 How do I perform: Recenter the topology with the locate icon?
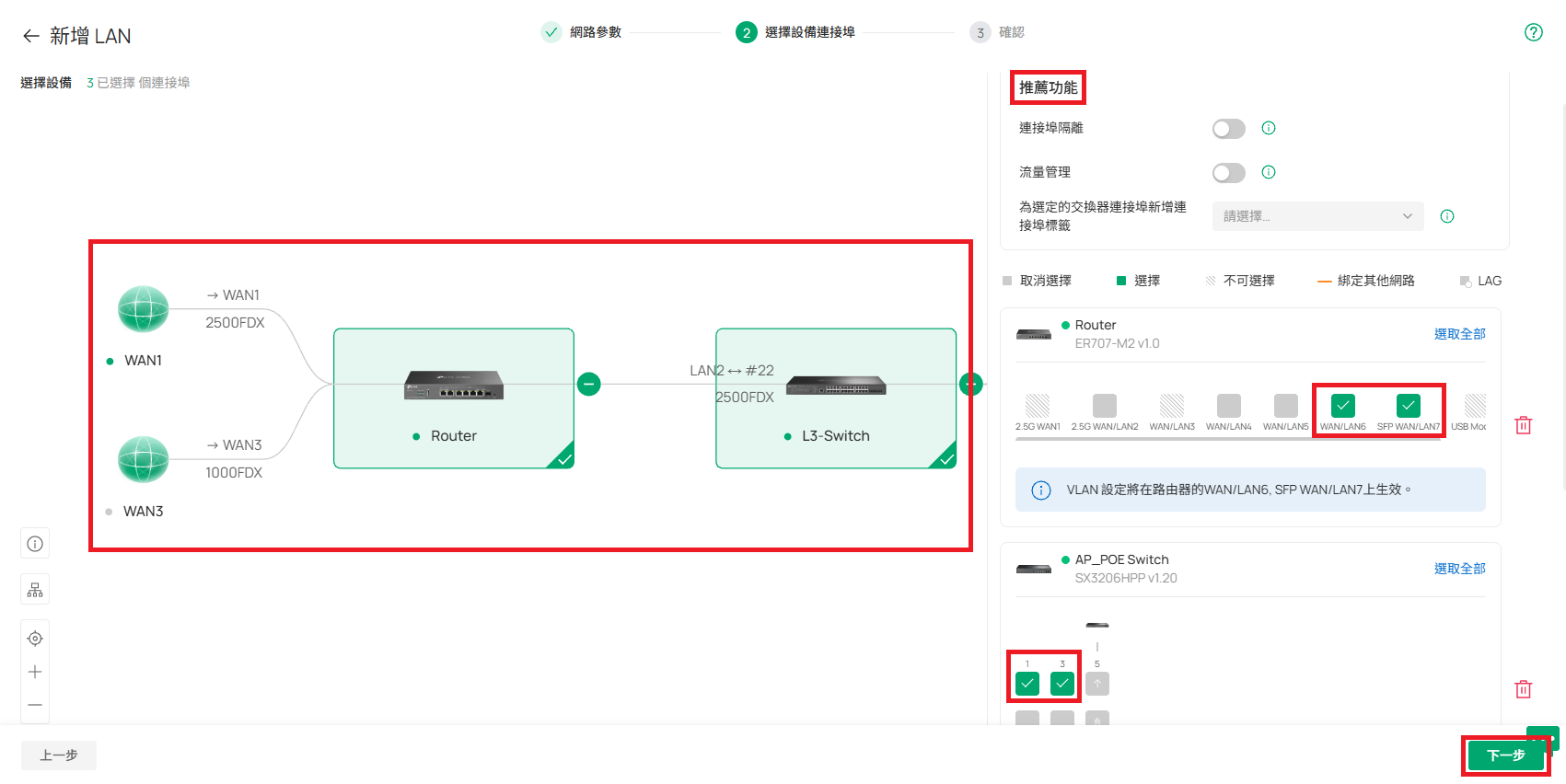click(x=35, y=639)
